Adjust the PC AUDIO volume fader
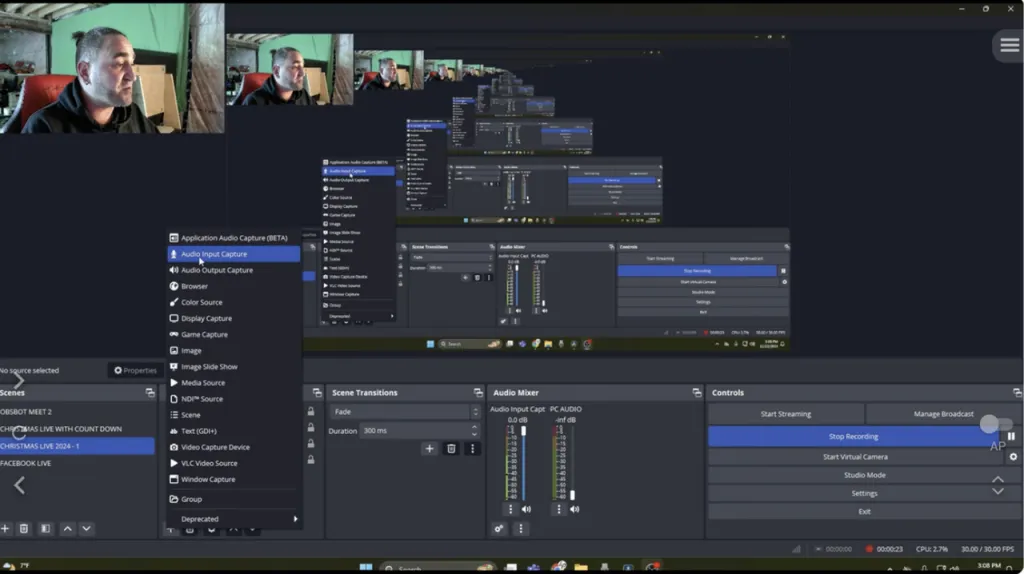The width and height of the screenshot is (1024, 574). [x=573, y=495]
